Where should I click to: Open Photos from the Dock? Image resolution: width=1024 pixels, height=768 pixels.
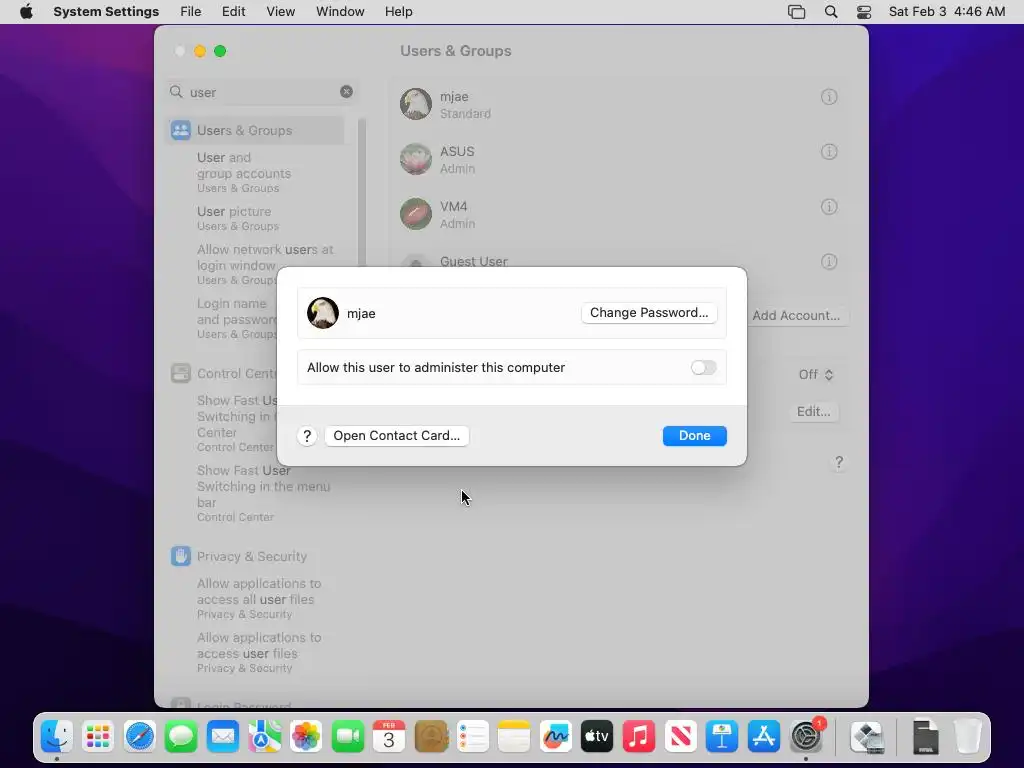click(x=306, y=737)
